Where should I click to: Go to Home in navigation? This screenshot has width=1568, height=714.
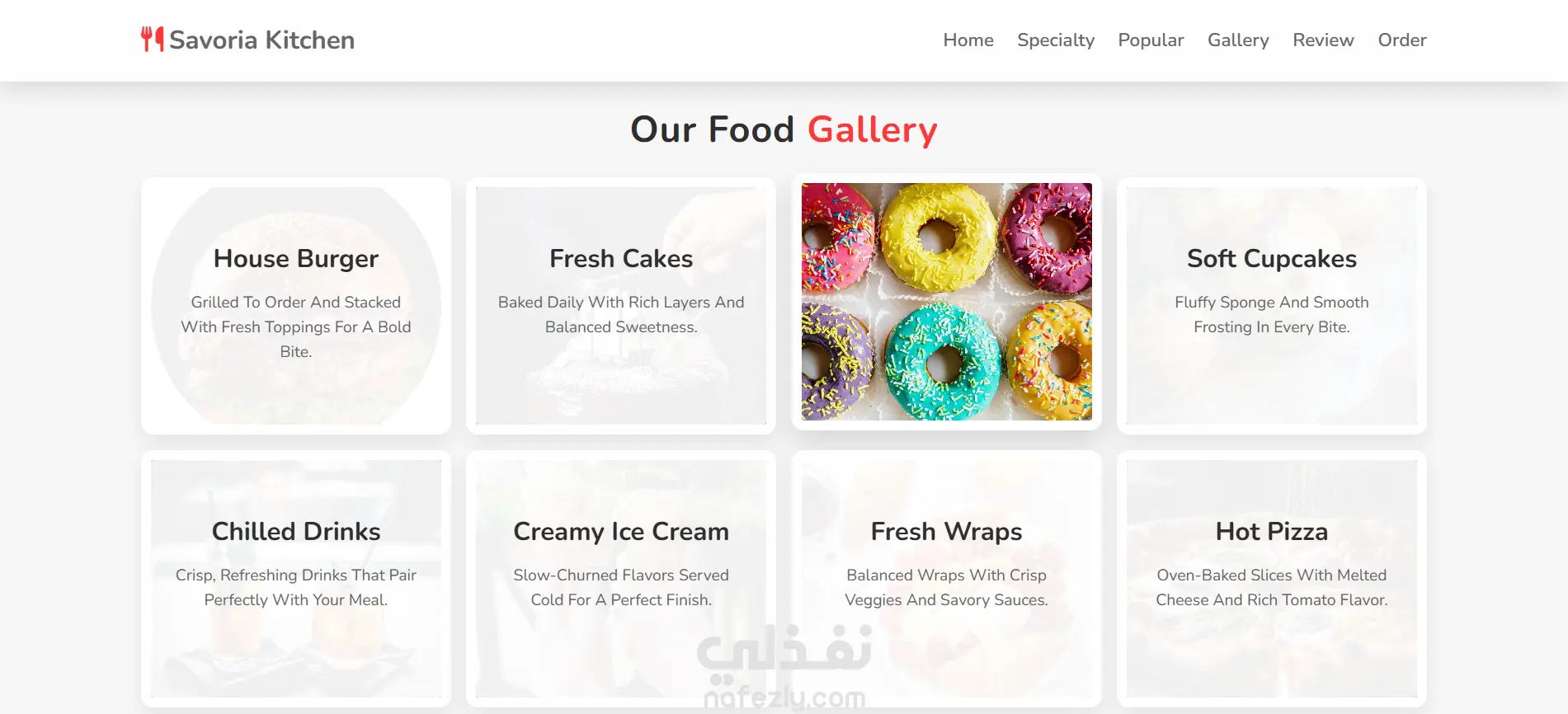point(968,40)
